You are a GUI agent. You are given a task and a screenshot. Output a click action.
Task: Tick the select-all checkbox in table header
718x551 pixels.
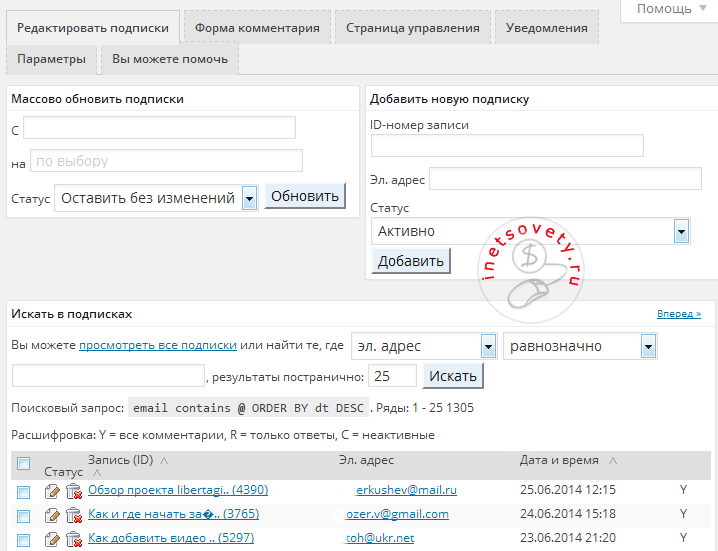23,464
